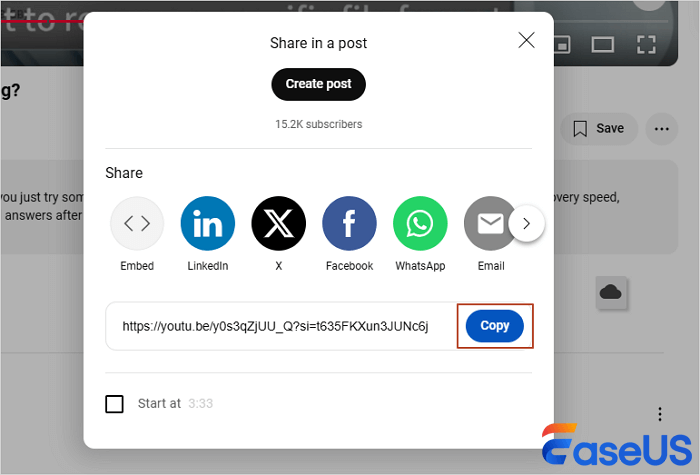Copy the video link

click(495, 326)
